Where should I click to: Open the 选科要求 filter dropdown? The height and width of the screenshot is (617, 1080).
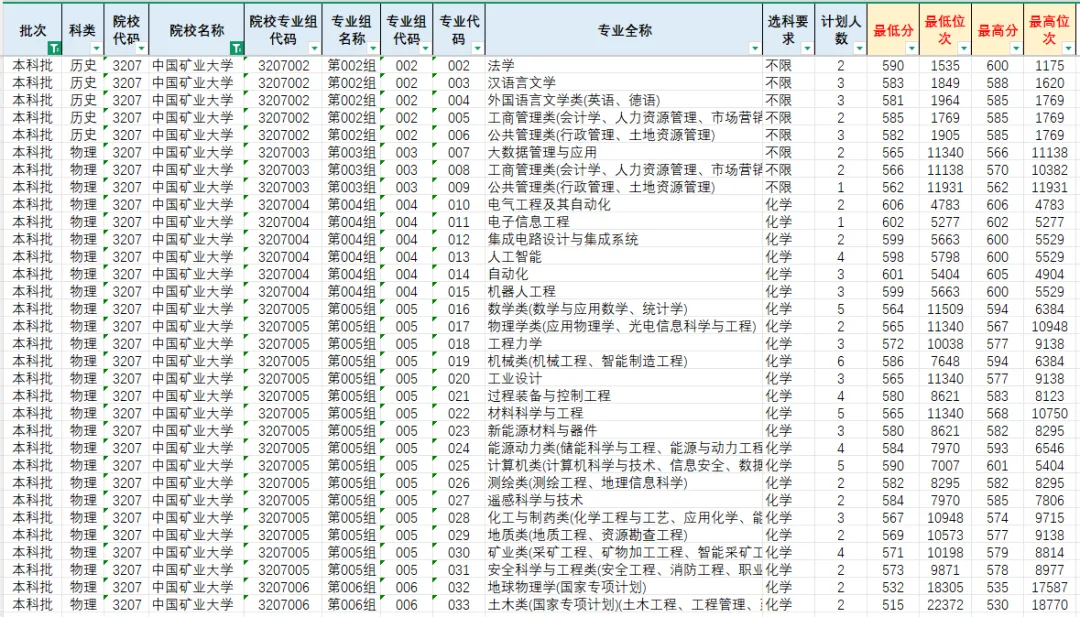[807, 48]
